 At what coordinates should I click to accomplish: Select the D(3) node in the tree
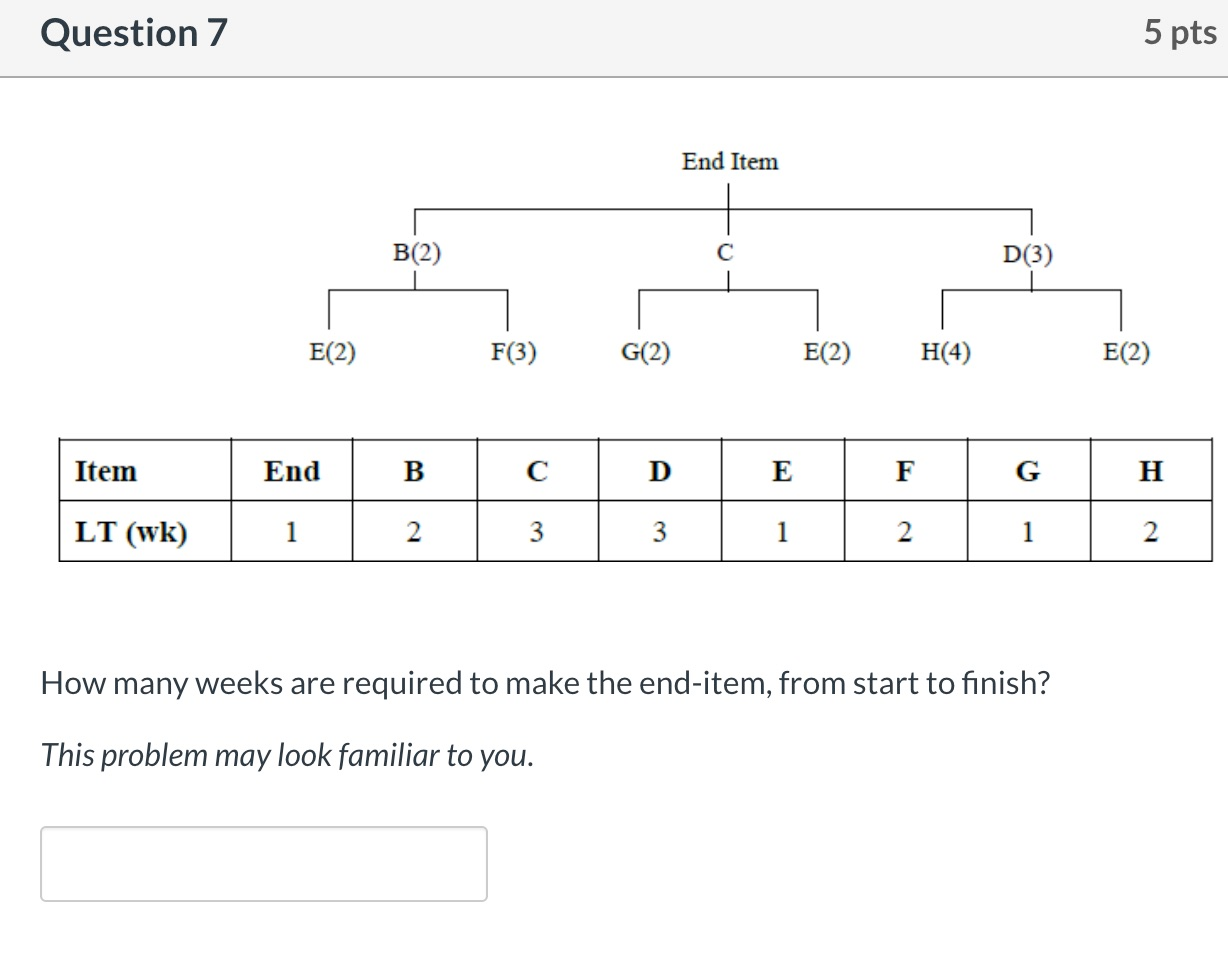click(x=1029, y=254)
